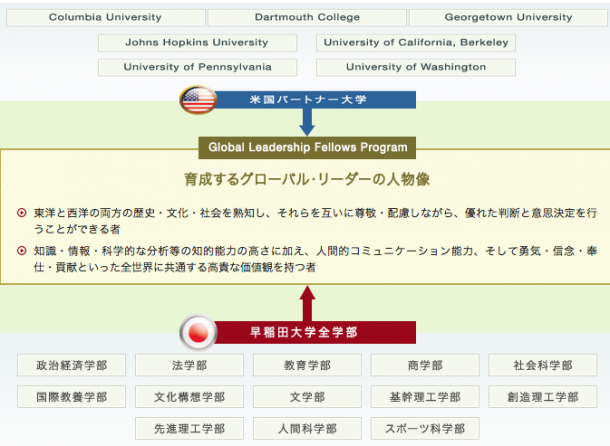Click the text 東洋と西洋の両方の歴史・文化・社会を熟知し
Viewport: 610px width, 446px height.
click(150, 213)
